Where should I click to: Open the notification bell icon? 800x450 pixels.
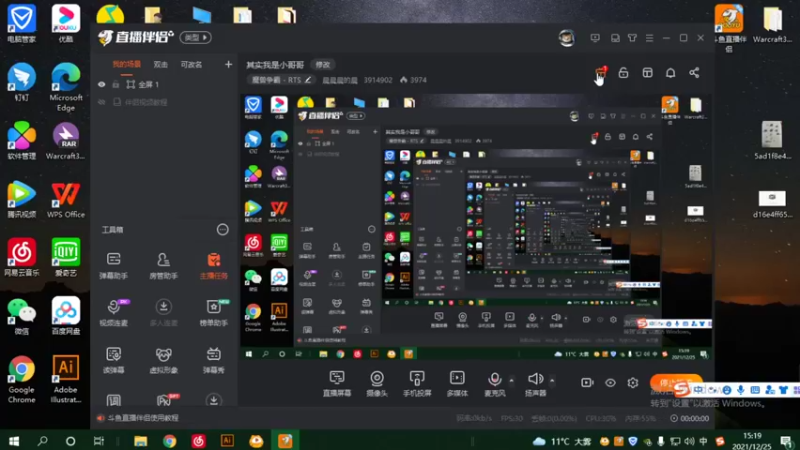point(670,73)
